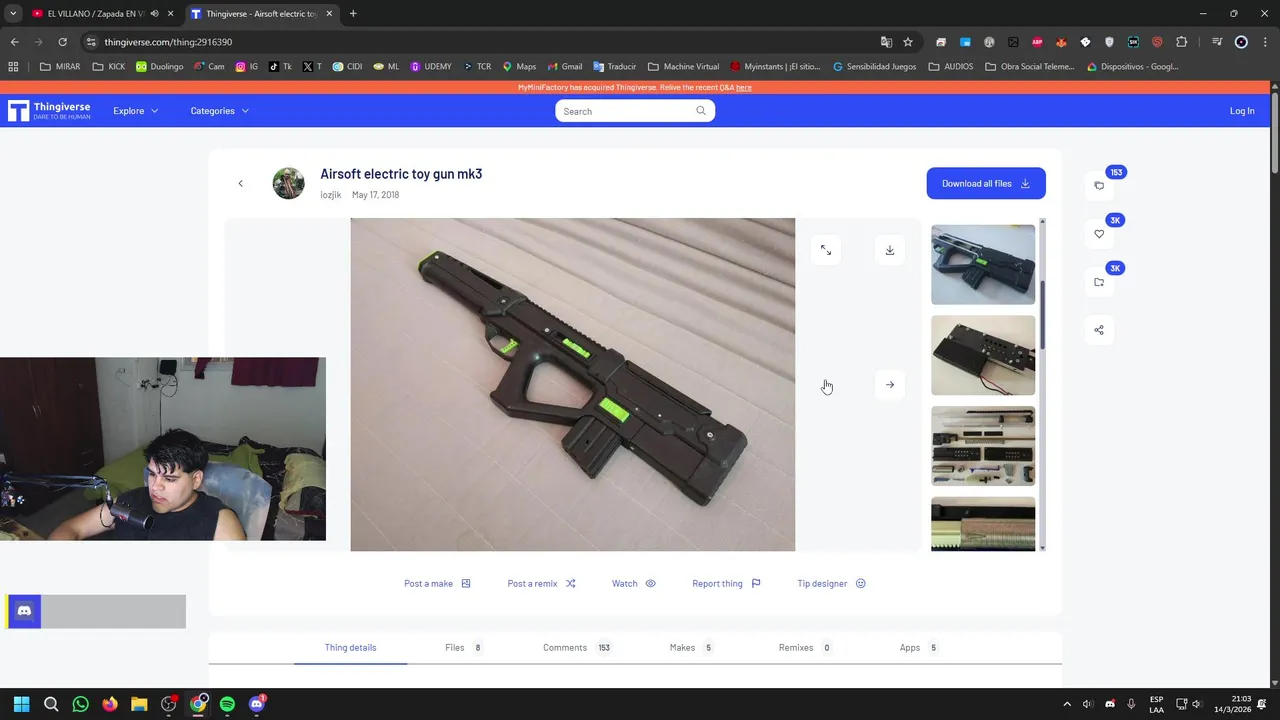Viewport: 1280px width, 720px height.
Task: Click Tip designer
Action: [x=831, y=584]
